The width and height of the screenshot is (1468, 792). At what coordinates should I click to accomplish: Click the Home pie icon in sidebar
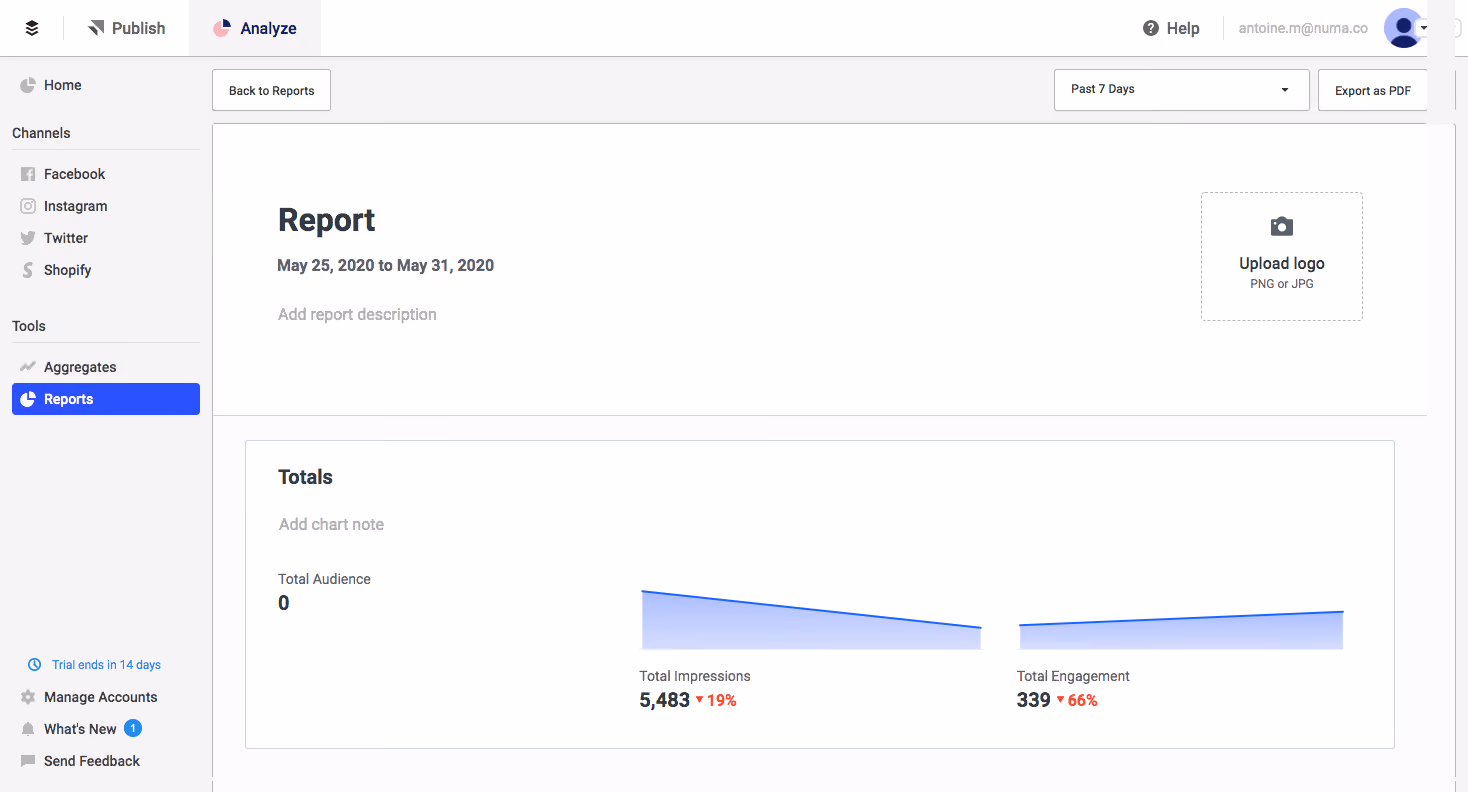[x=28, y=85]
